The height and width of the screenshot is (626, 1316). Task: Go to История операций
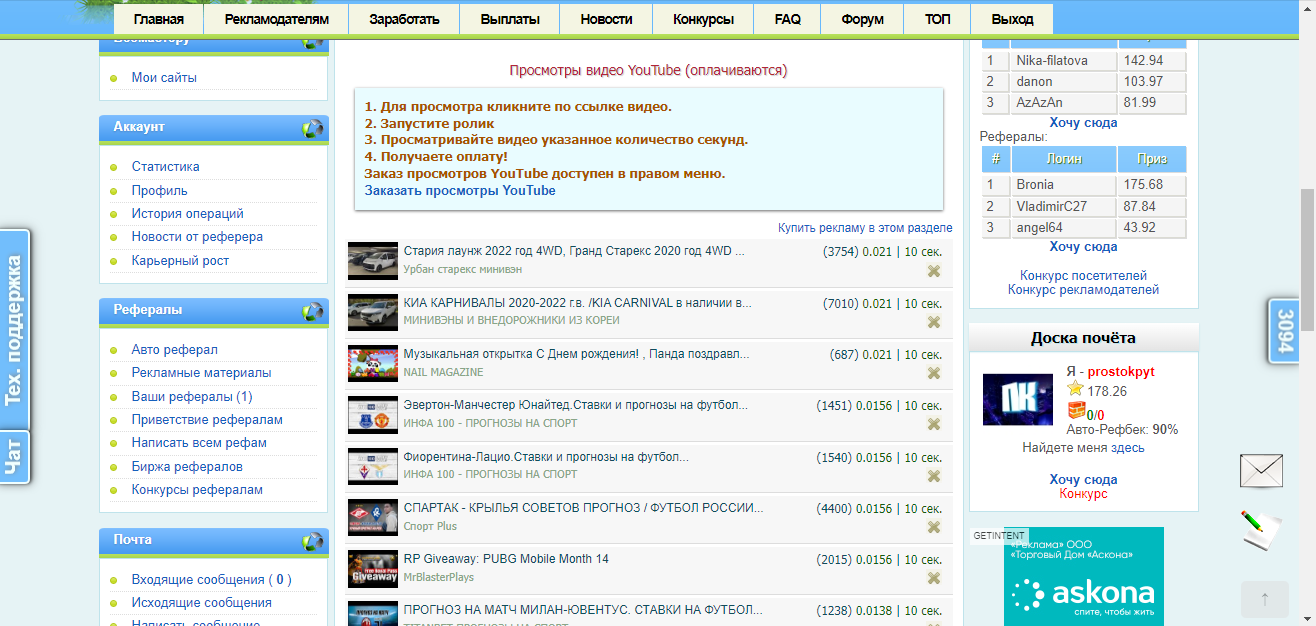(x=188, y=213)
